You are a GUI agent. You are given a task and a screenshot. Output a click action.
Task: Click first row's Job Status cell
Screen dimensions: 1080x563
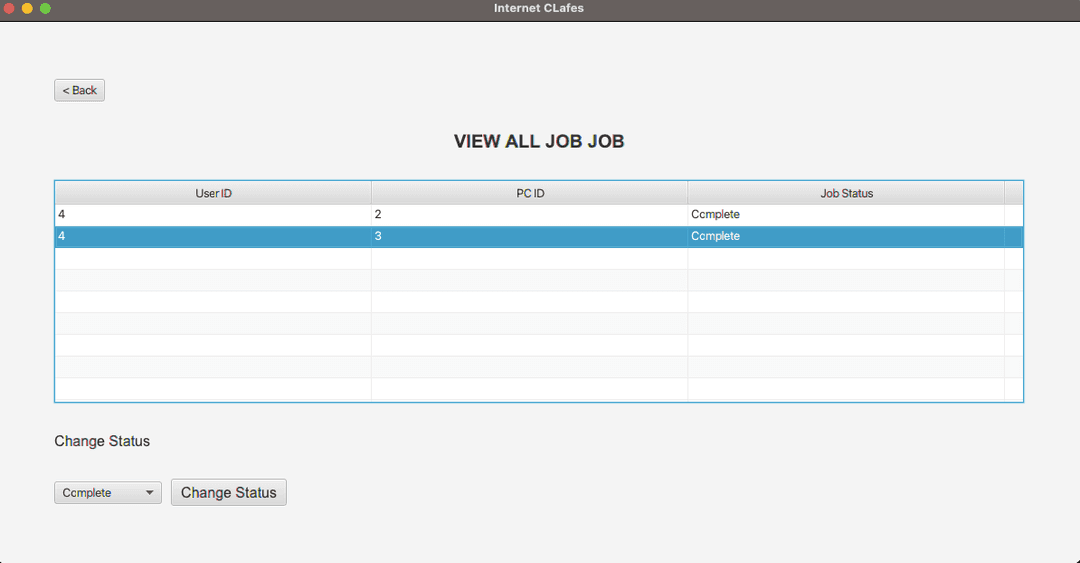point(846,214)
